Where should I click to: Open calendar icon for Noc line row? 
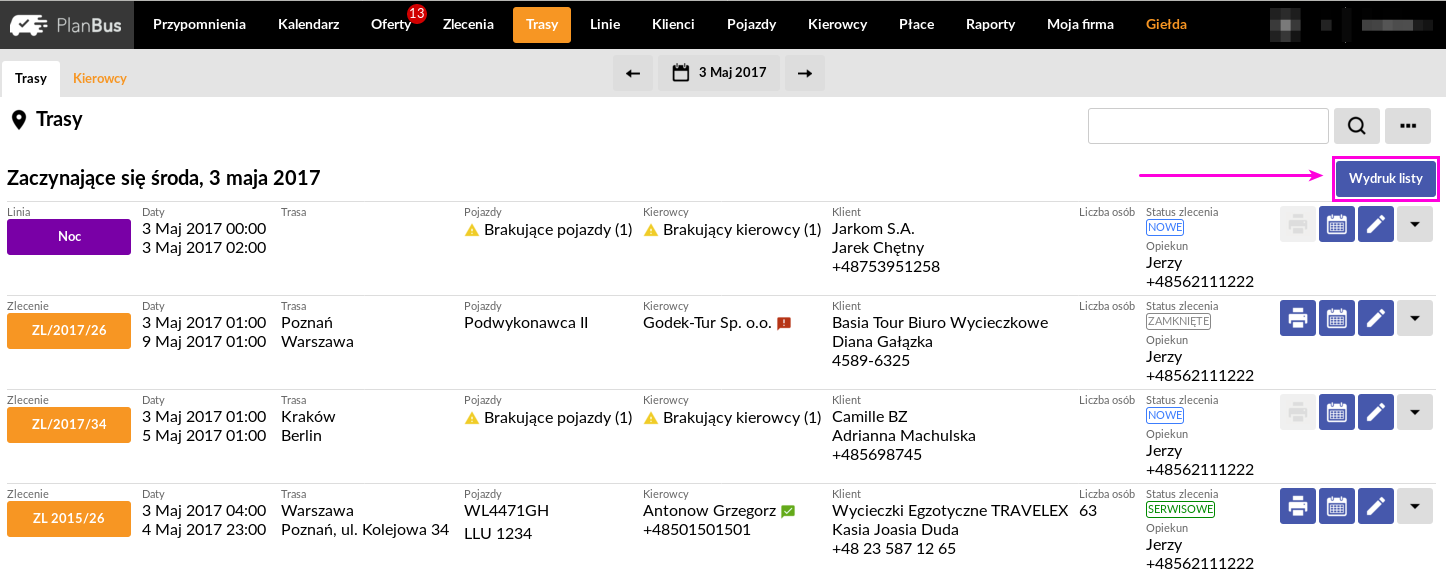1337,225
